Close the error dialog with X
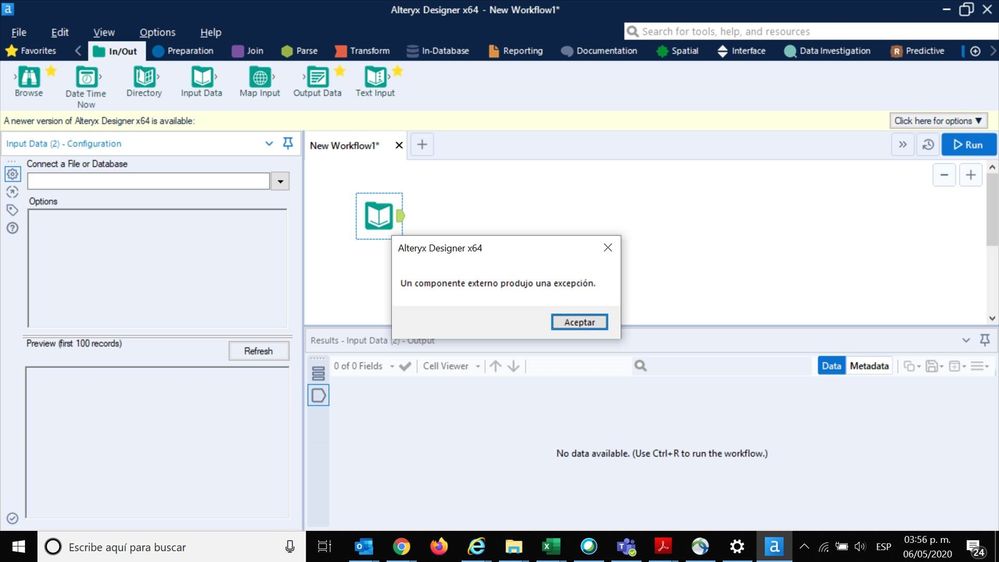Screen dimensions: 999x562 click(x=608, y=247)
